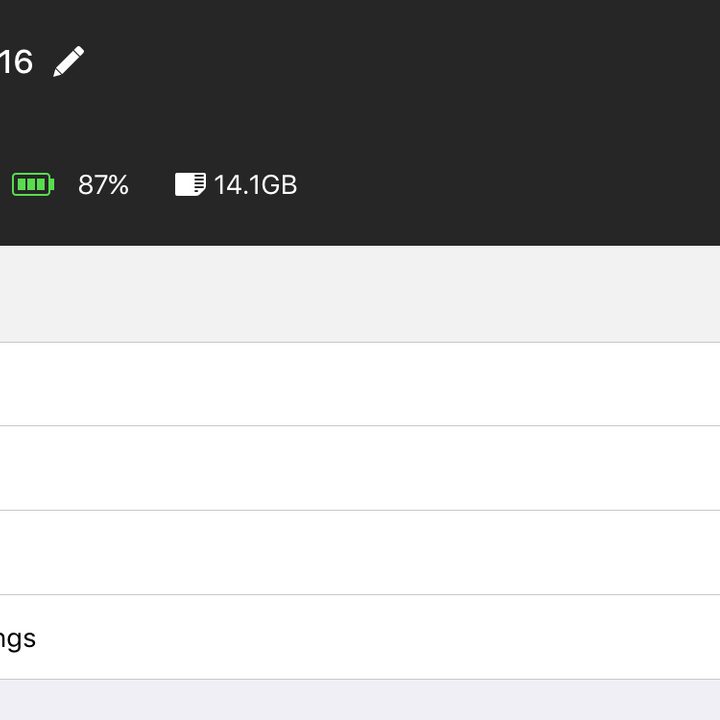
Task: Open the second list row
Action: (x=360, y=468)
